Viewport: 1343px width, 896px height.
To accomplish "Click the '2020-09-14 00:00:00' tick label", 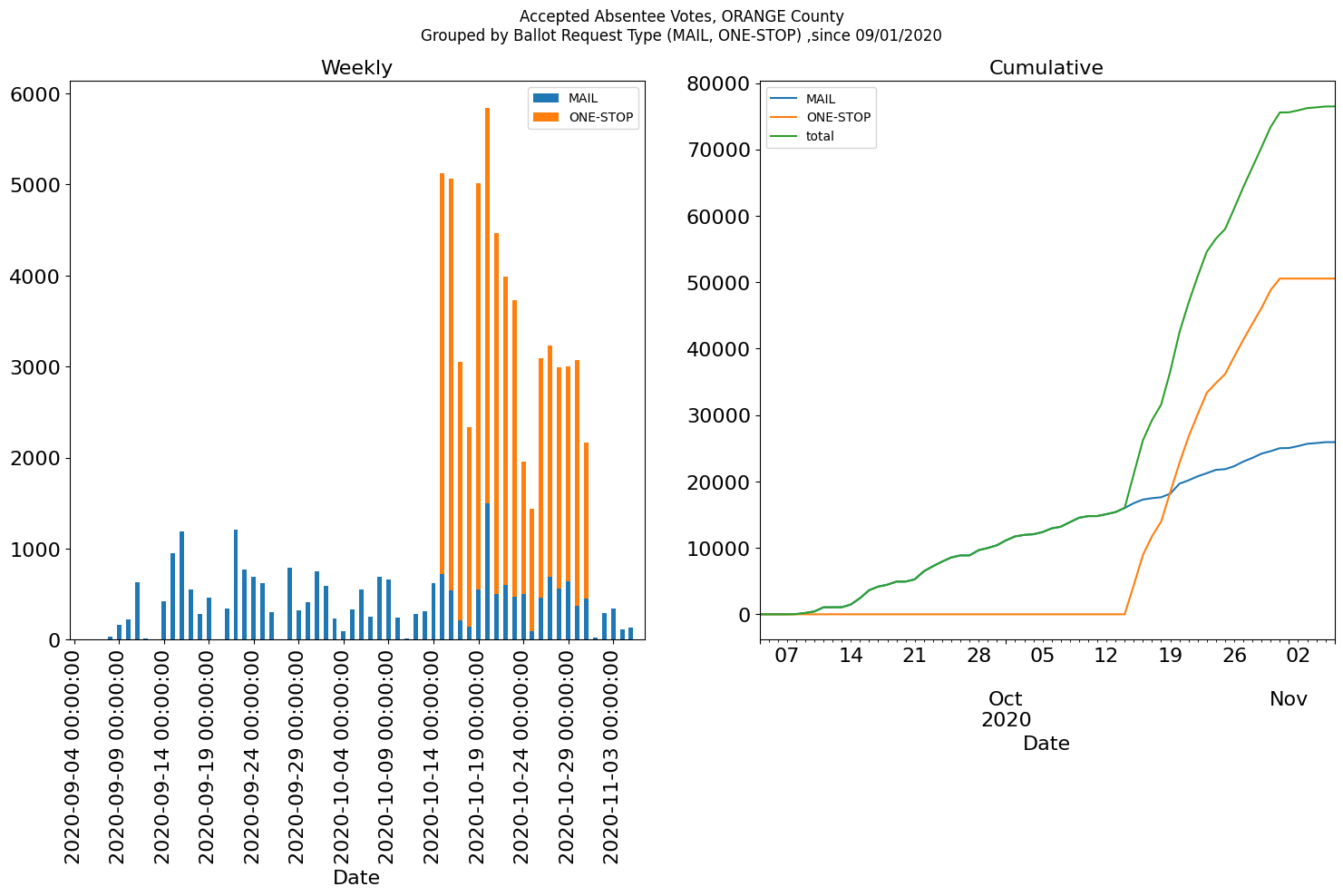I will click(163, 757).
